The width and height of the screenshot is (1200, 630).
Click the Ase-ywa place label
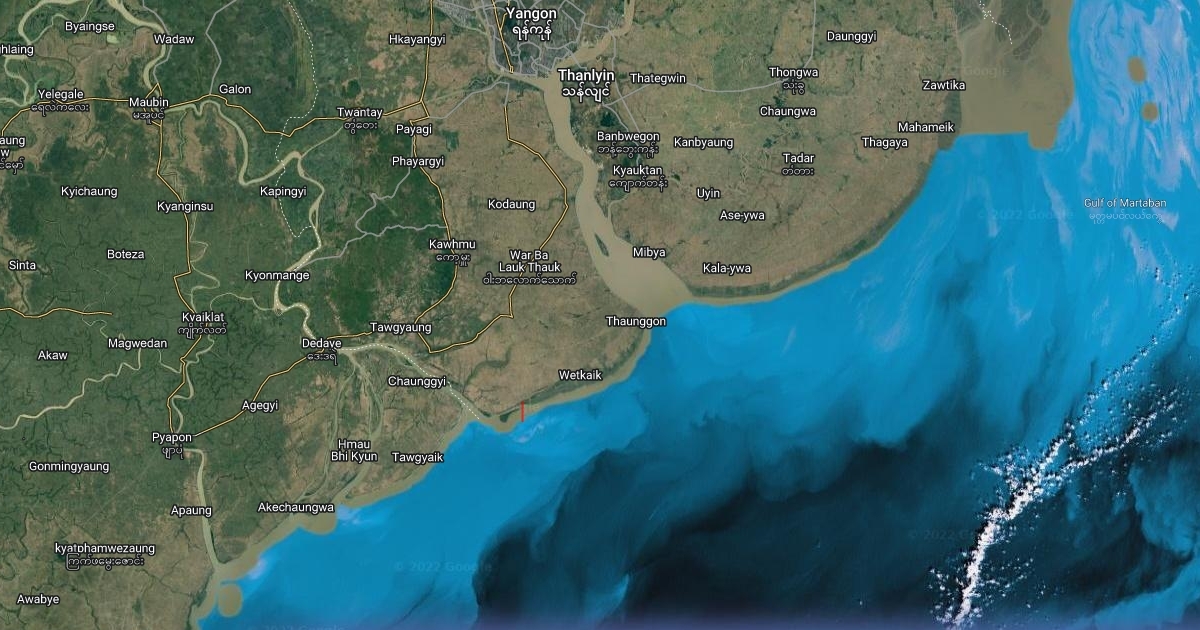pos(742,215)
